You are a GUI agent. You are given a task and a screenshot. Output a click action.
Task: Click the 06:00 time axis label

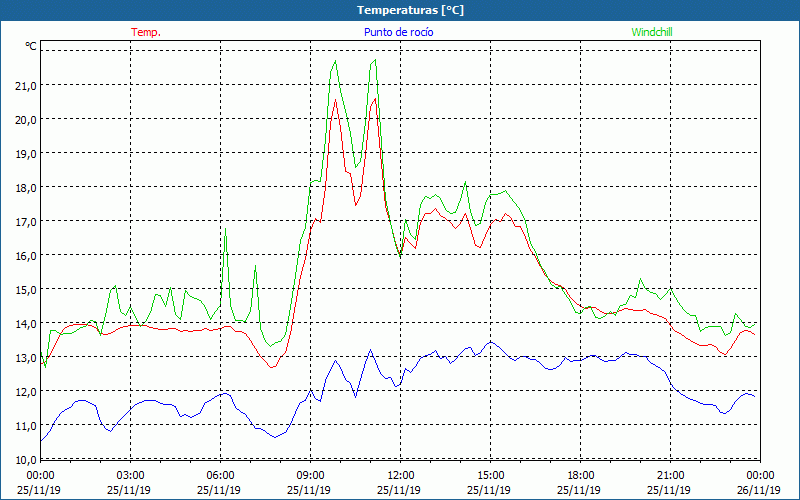220,476
